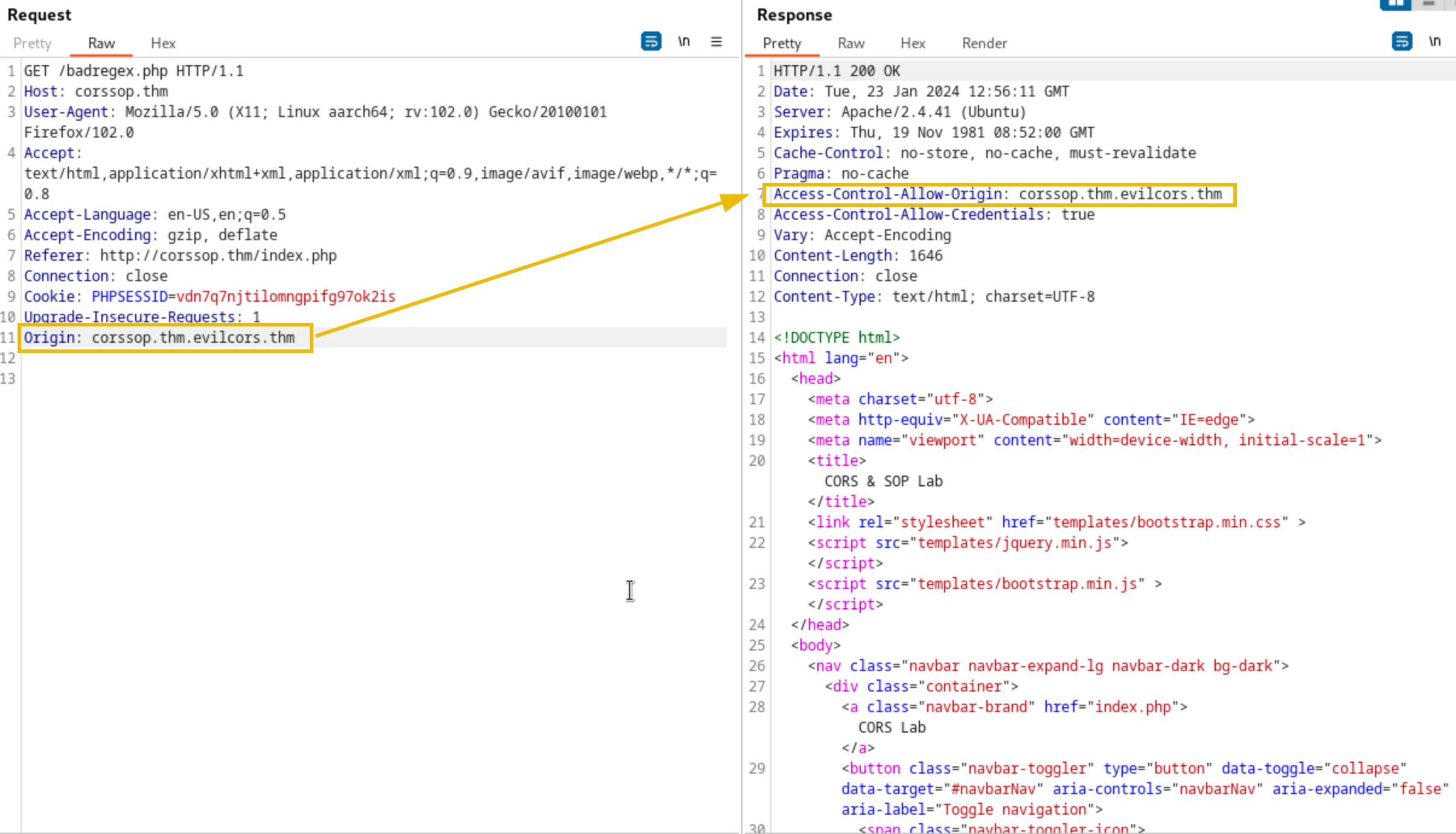Open the Response Render tab
Screen dimensions: 1456x834
coord(985,43)
